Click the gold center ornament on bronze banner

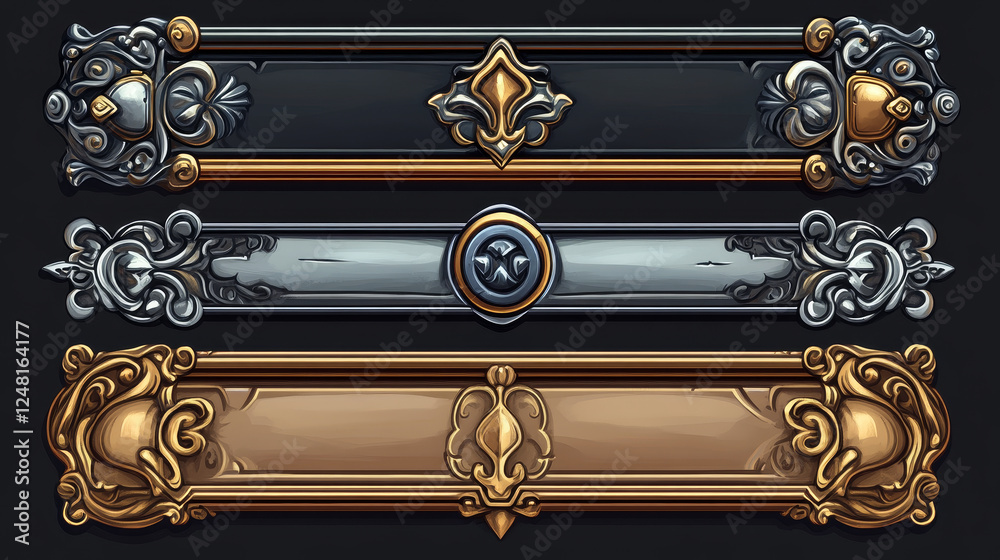(x=499, y=432)
